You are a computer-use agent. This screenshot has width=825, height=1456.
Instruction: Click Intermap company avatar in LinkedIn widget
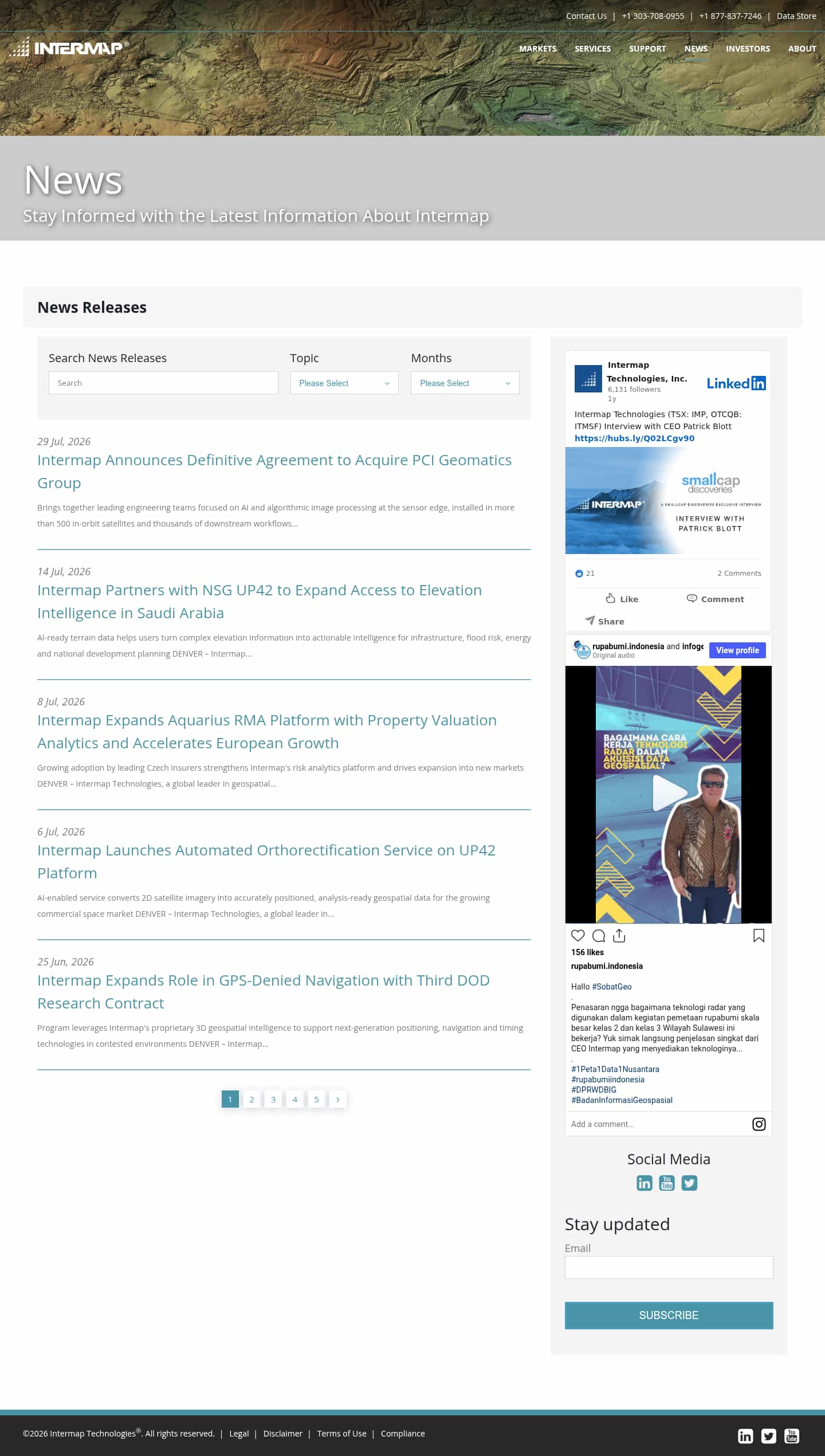click(x=588, y=379)
